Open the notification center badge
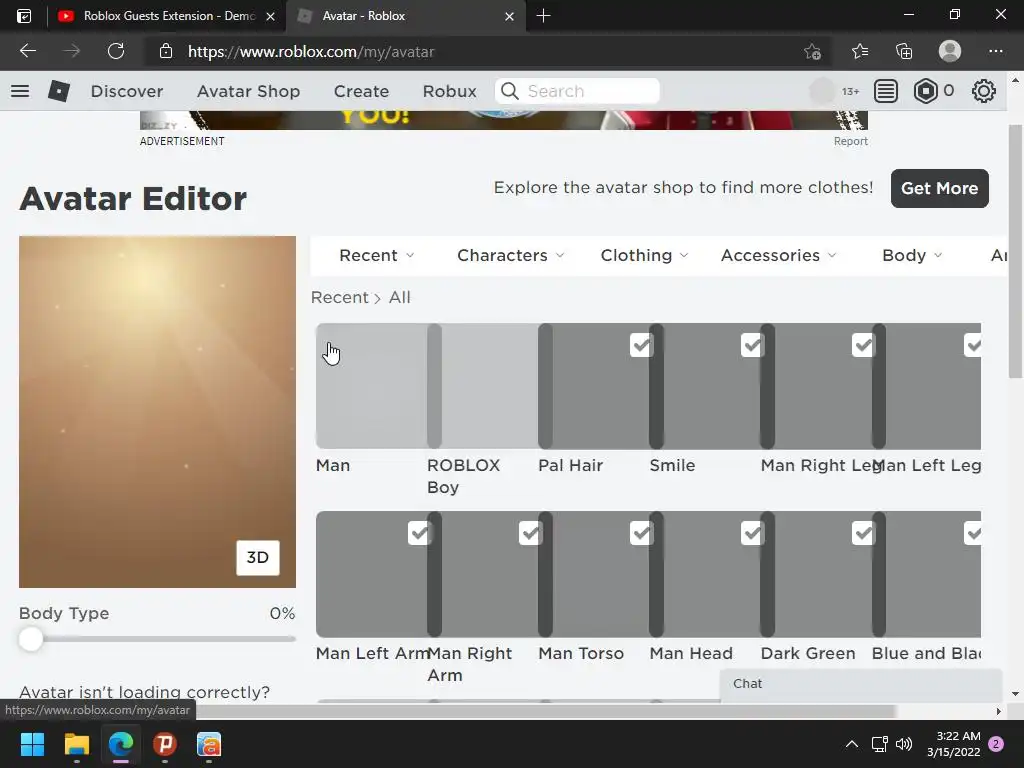 [x=996, y=744]
